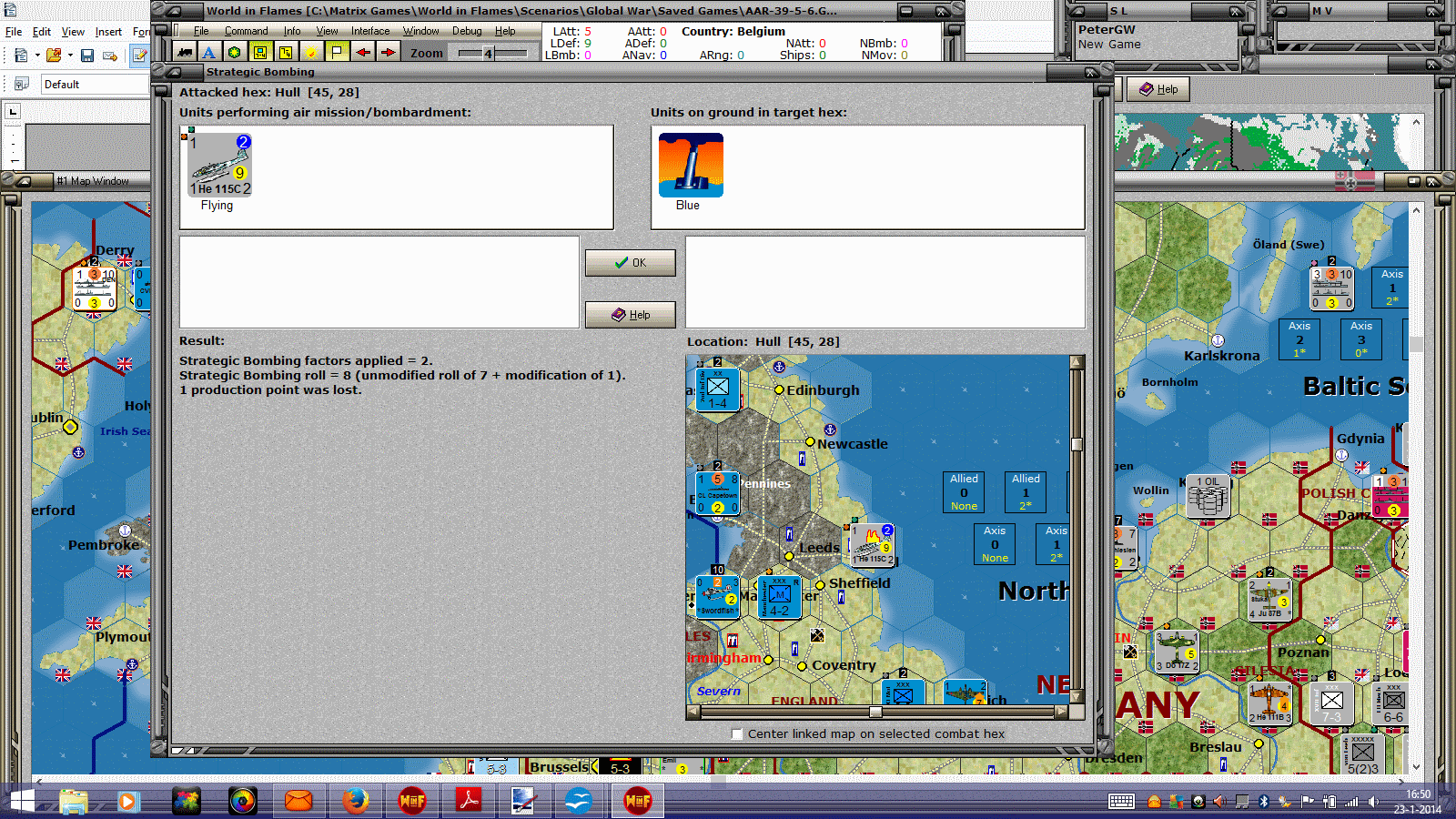The height and width of the screenshot is (819, 1456).
Task: Expand the Open file dropdown arrow
Action: click(70, 56)
